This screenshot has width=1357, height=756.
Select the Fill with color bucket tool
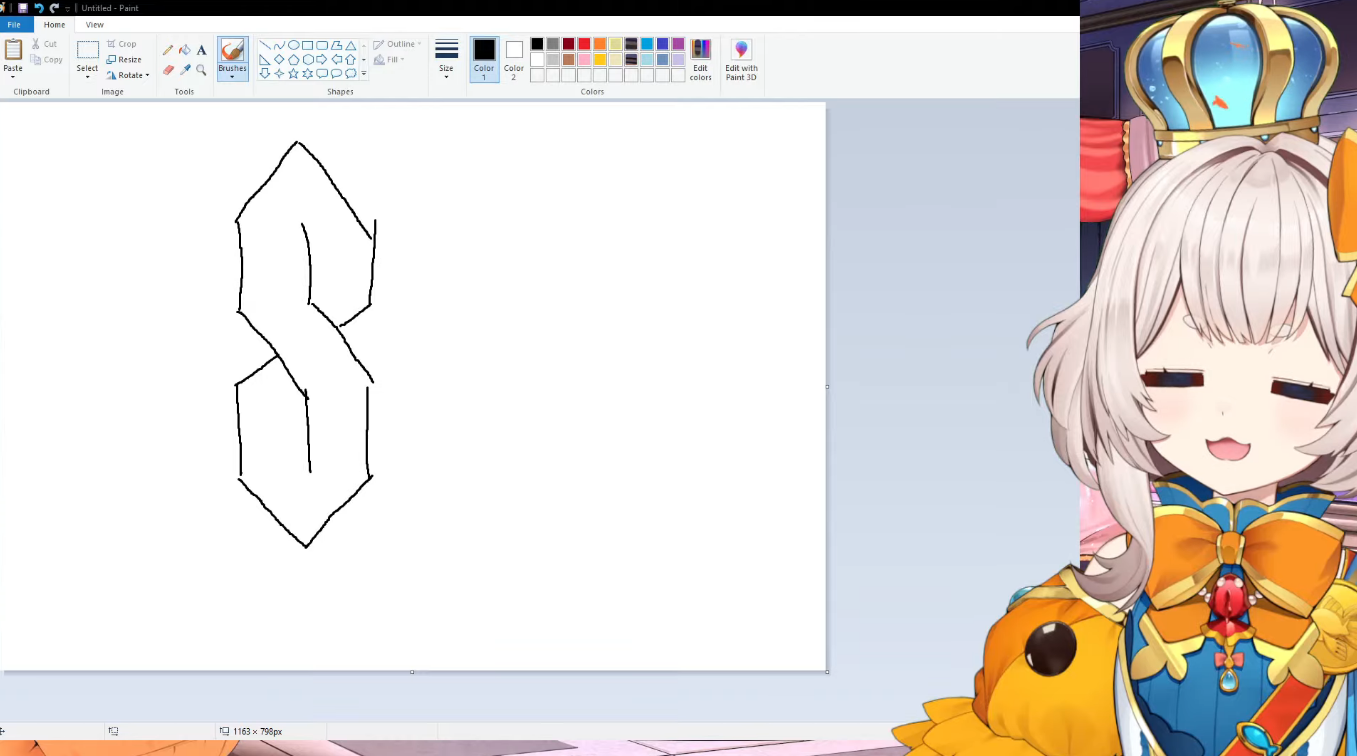[x=185, y=50]
